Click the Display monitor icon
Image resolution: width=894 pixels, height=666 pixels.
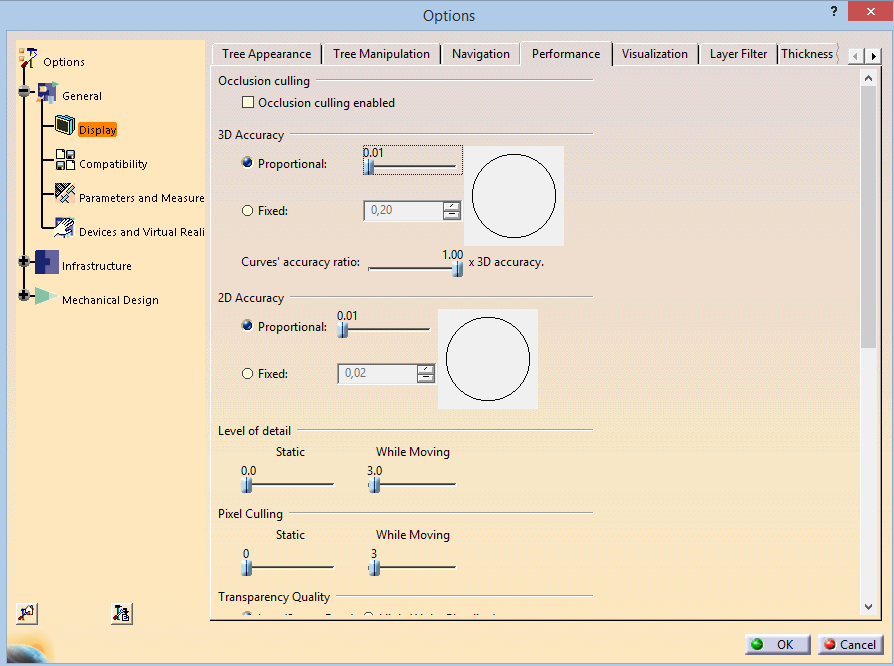(65, 125)
